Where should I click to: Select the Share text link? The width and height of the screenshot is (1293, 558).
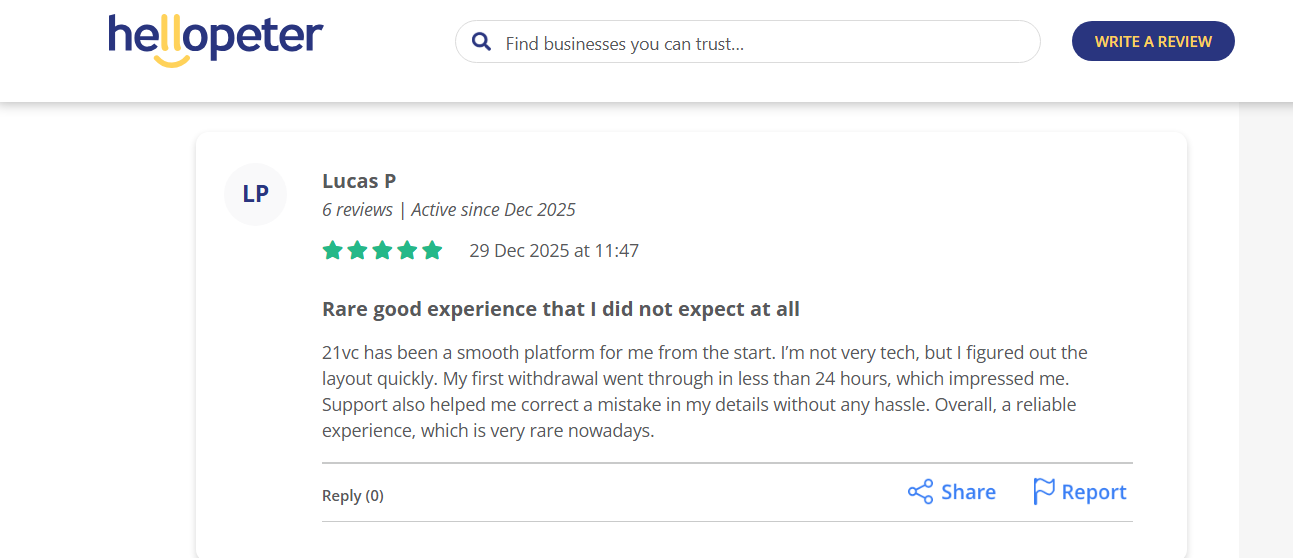968,492
